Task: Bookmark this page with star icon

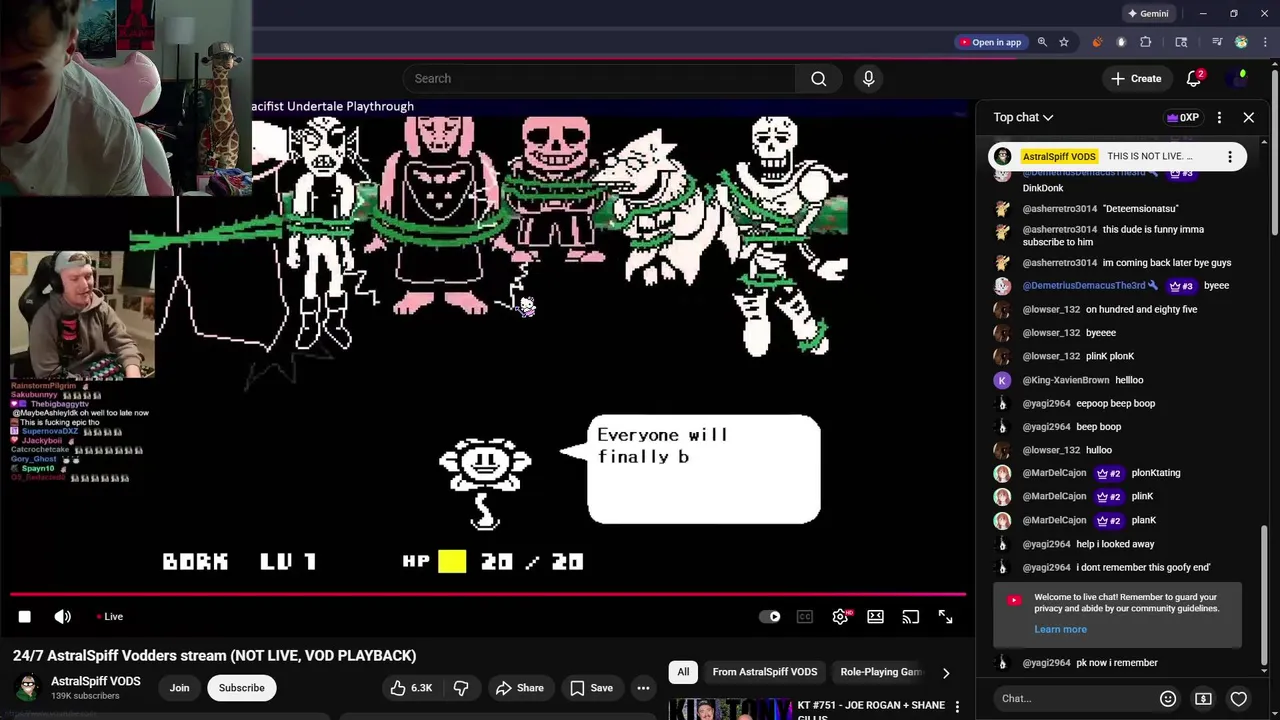Action: coord(1064,42)
